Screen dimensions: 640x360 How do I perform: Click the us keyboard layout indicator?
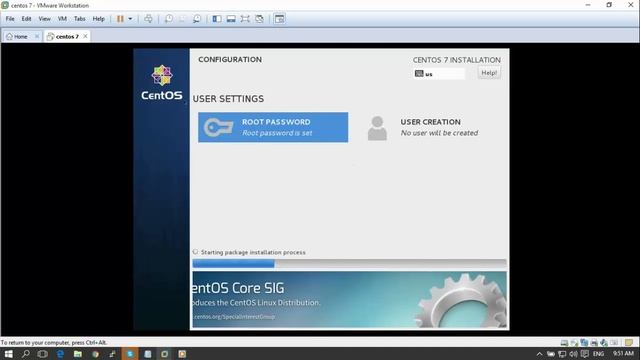tap(439, 74)
